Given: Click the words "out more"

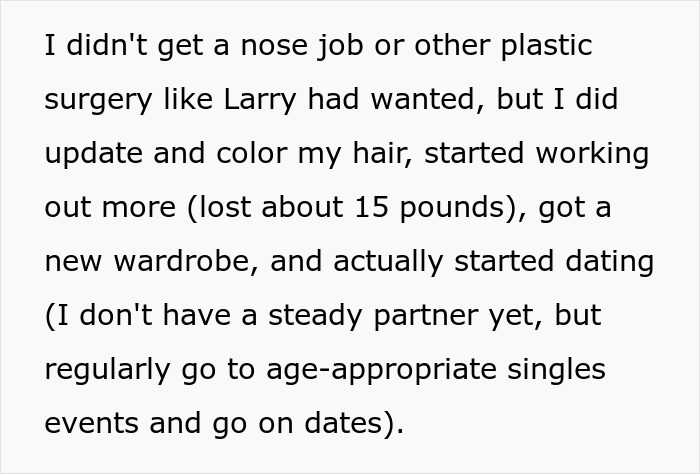Looking at the screenshot, I should point(109,208).
